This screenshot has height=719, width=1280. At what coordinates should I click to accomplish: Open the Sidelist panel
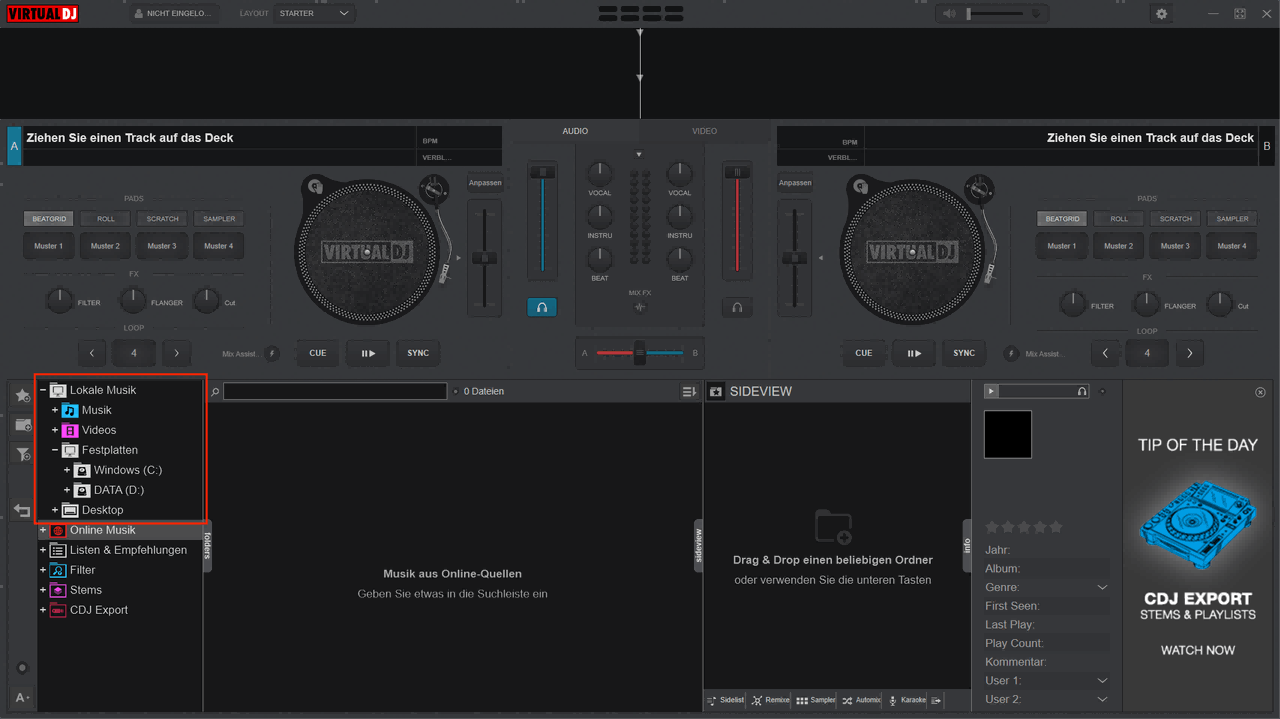click(x=724, y=700)
